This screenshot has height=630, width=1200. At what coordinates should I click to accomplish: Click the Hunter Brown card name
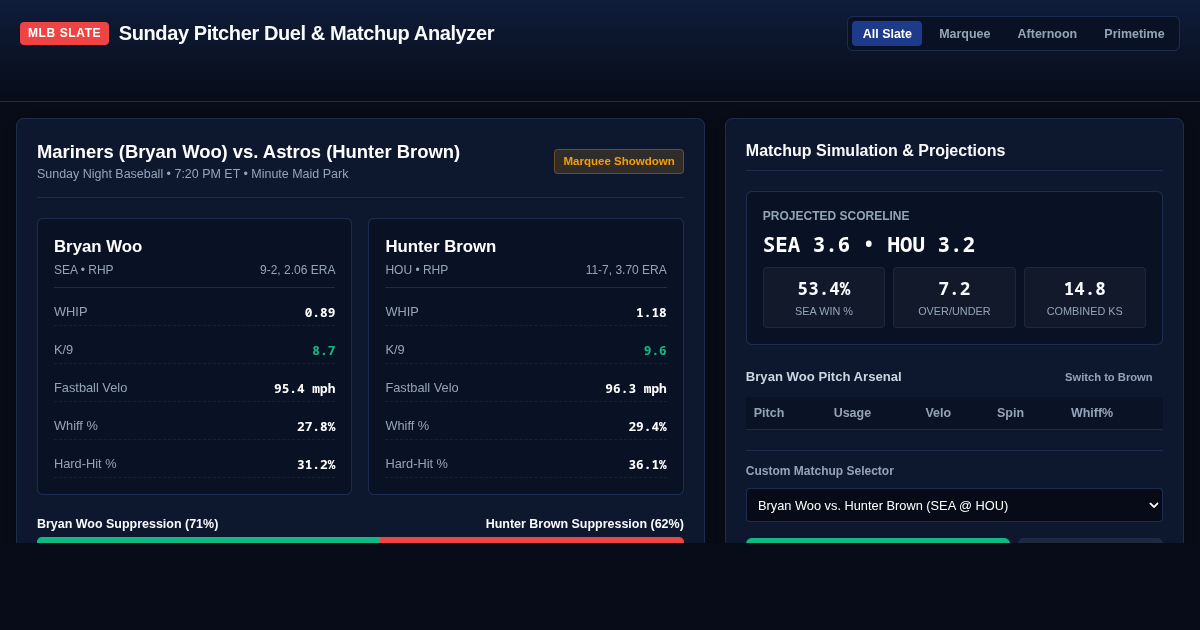point(441,246)
